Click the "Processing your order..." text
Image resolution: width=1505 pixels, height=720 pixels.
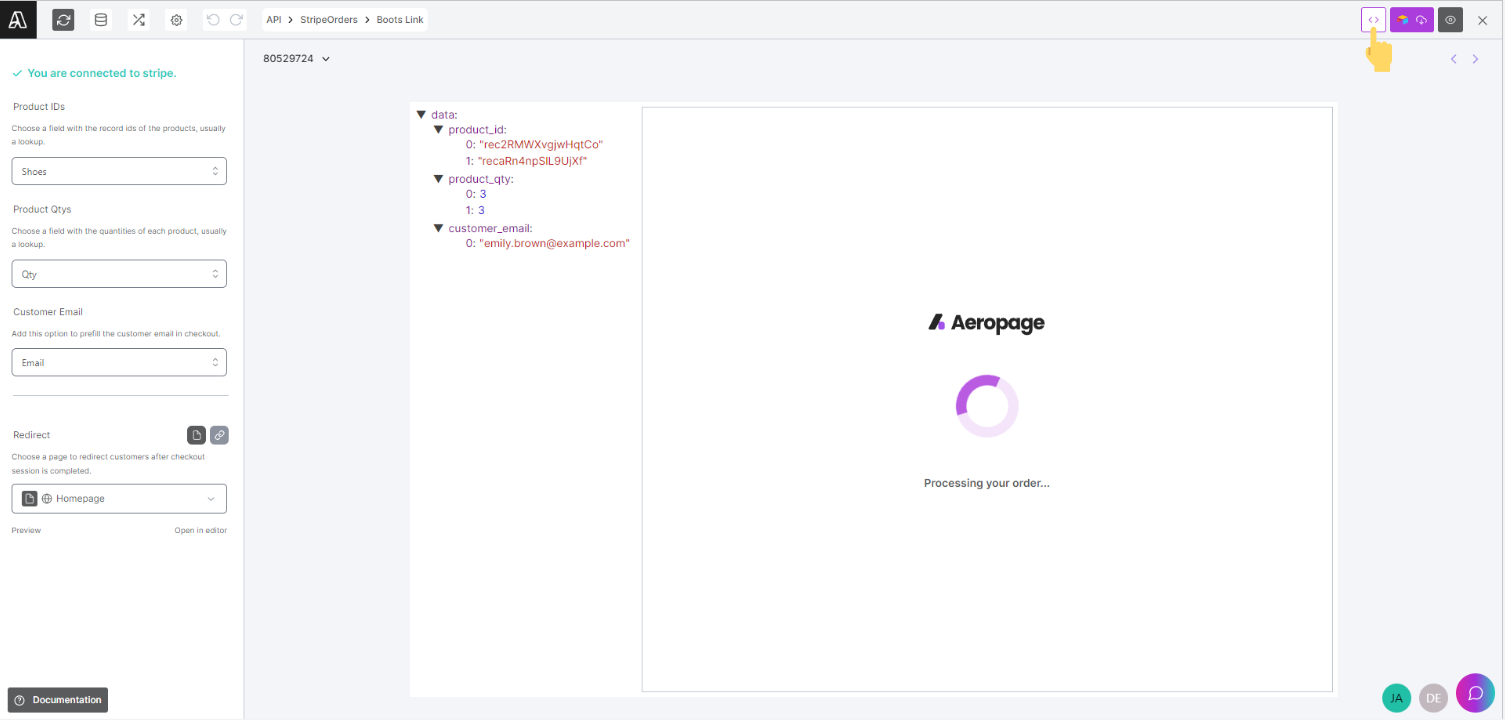[987, 483]
